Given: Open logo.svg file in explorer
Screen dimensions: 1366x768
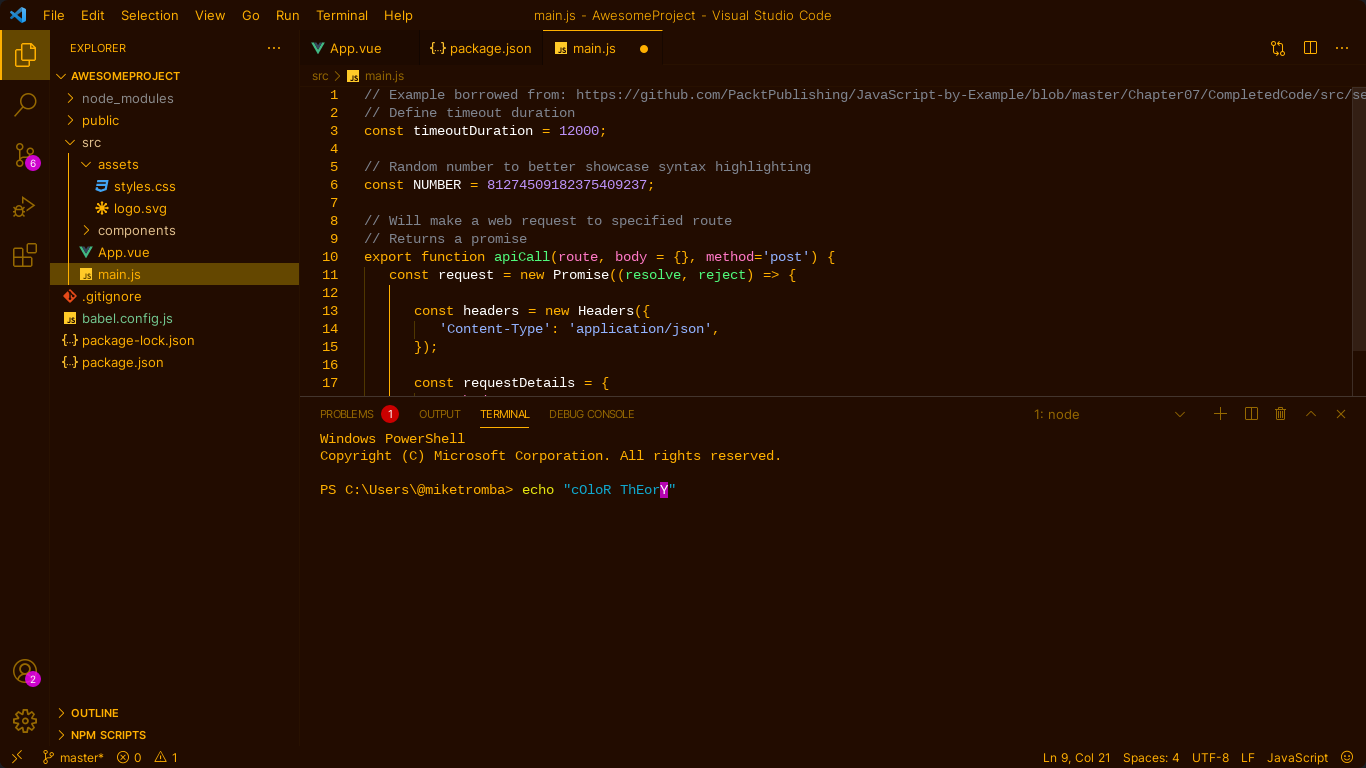Looking at the screenshot, I should point(140,208).
